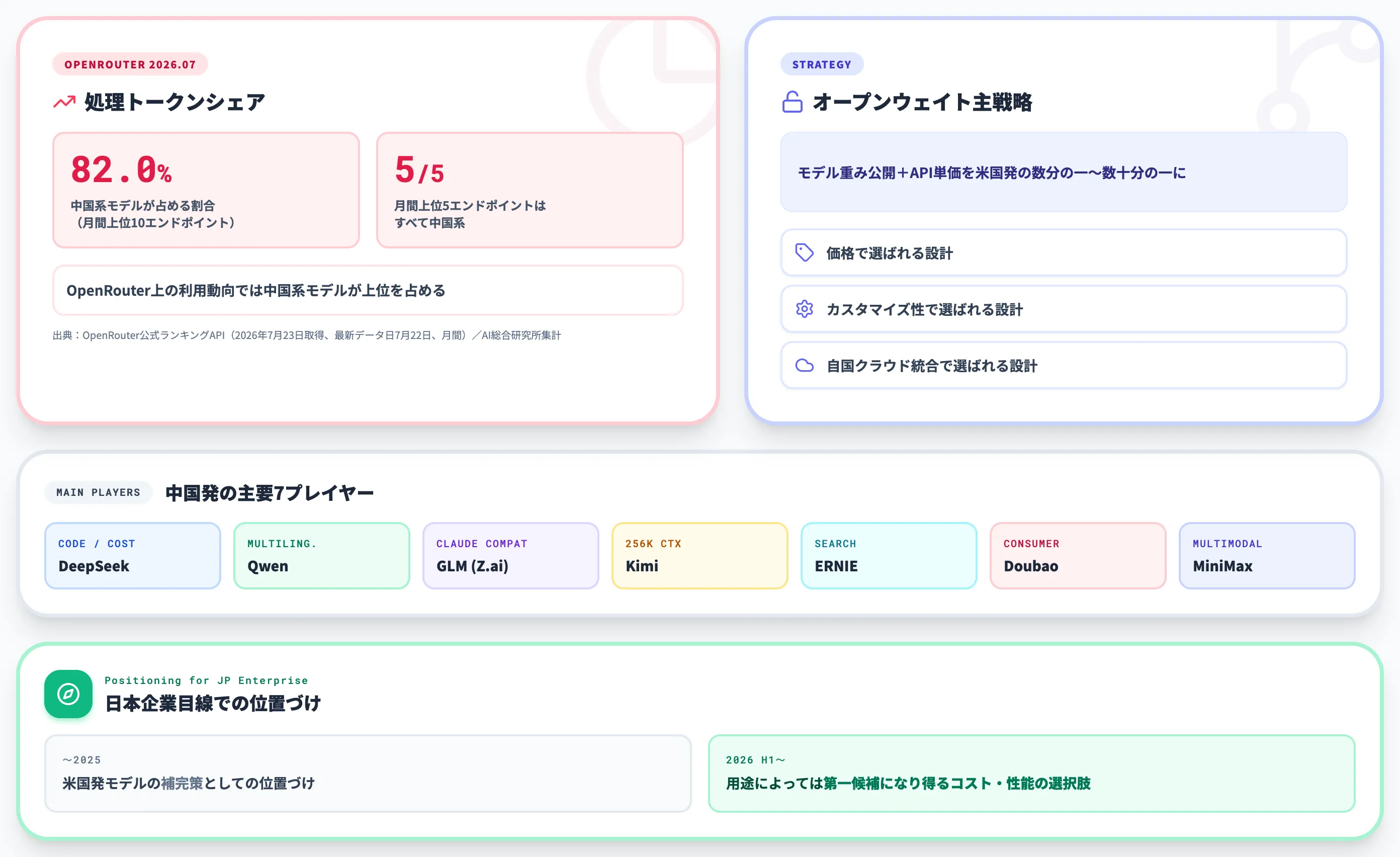Click the text 月間上位5エンドポイントは
This screenshot has height=857, width=1400.
tap(470, 205)
